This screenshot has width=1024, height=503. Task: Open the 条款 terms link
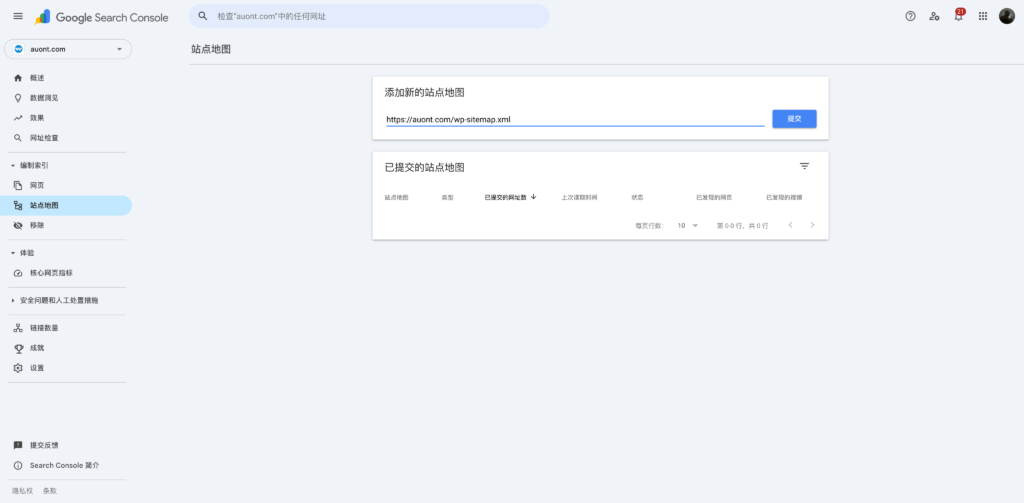coord(50,491)
